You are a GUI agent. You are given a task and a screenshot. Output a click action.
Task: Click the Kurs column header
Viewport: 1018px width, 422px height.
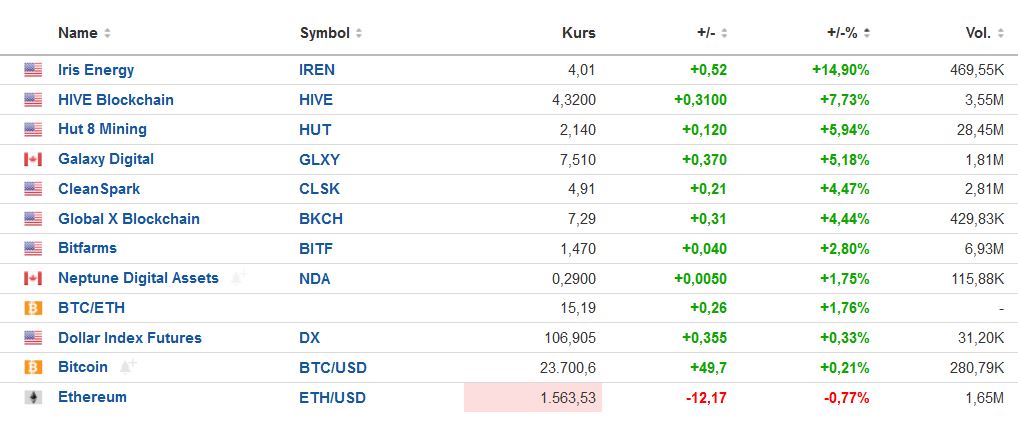click(578, 33)
